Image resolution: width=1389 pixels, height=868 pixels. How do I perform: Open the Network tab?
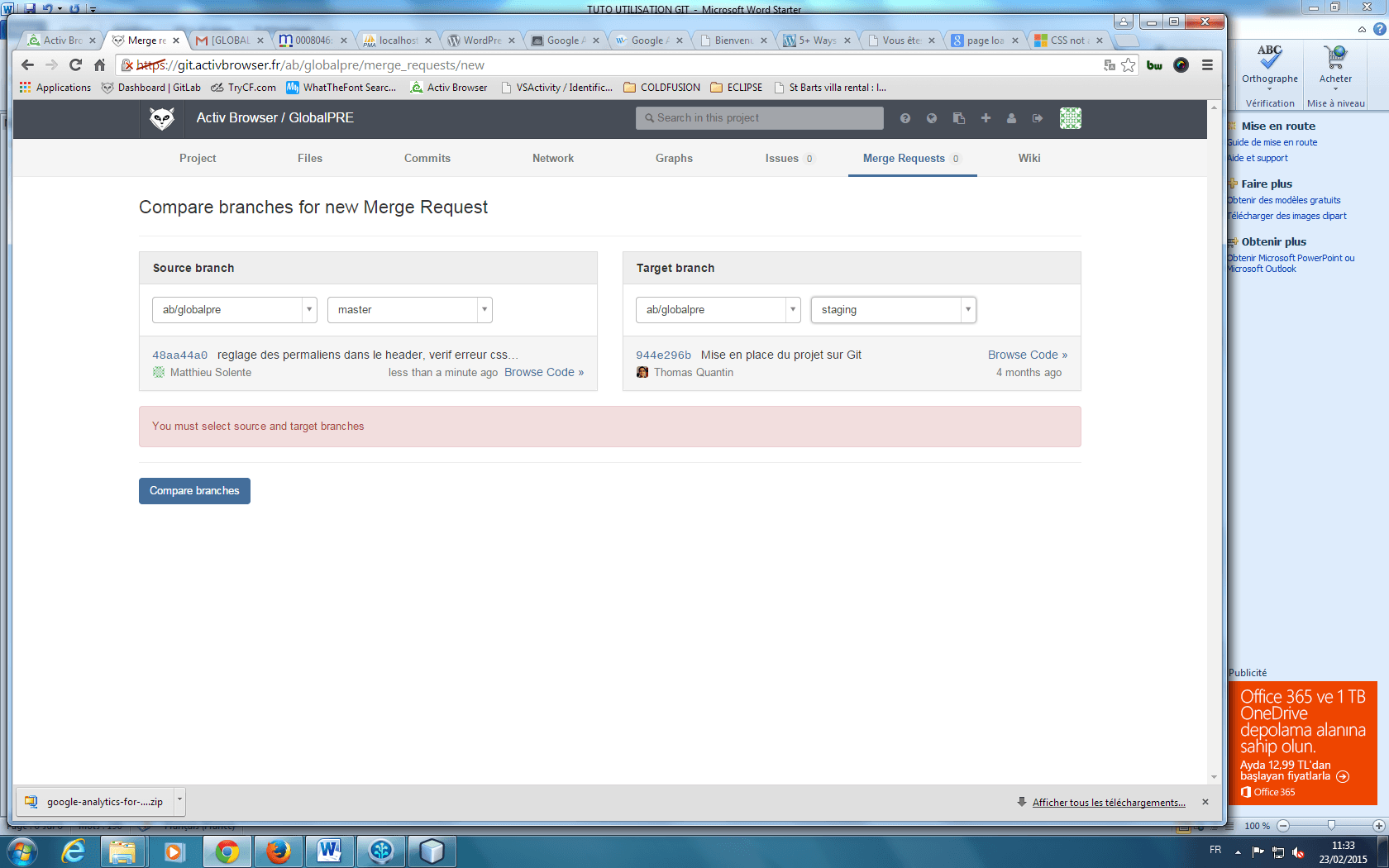(x=552, y=158)
